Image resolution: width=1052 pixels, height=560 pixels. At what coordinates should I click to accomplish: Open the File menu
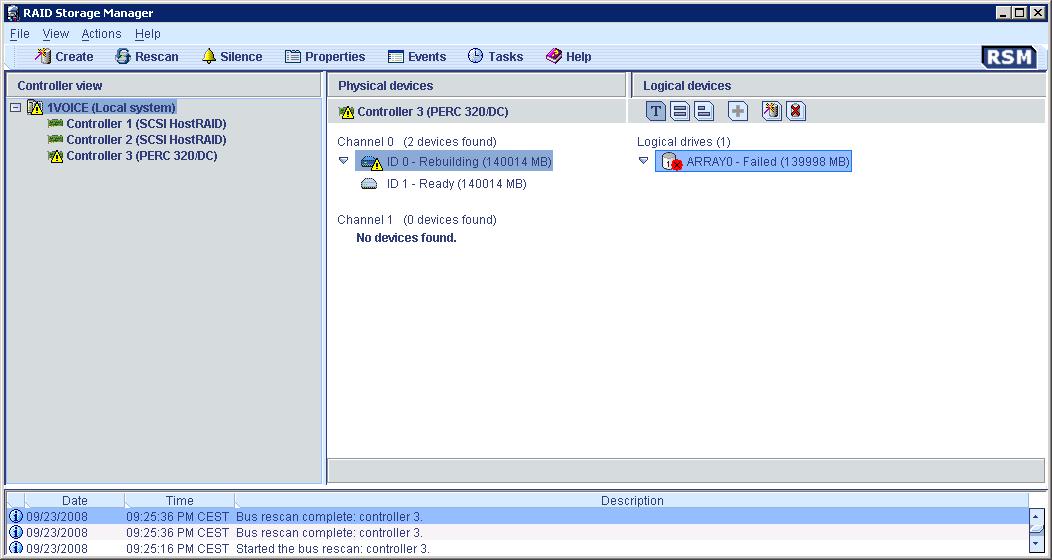(x=19, y=34)
